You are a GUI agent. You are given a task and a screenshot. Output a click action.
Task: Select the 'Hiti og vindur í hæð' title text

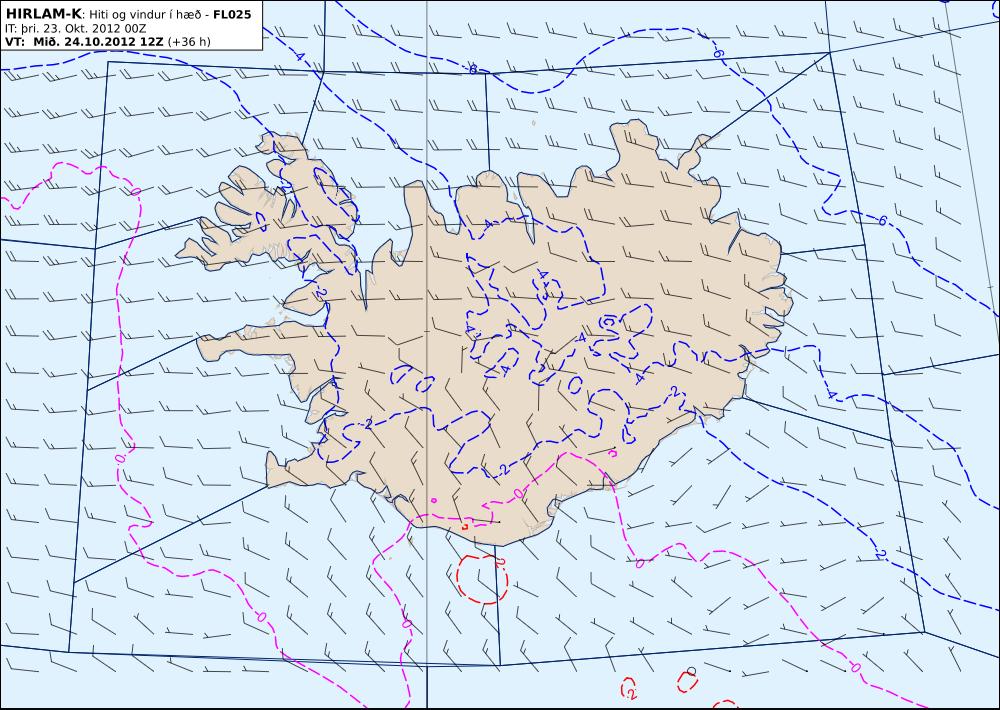point(146,15)
